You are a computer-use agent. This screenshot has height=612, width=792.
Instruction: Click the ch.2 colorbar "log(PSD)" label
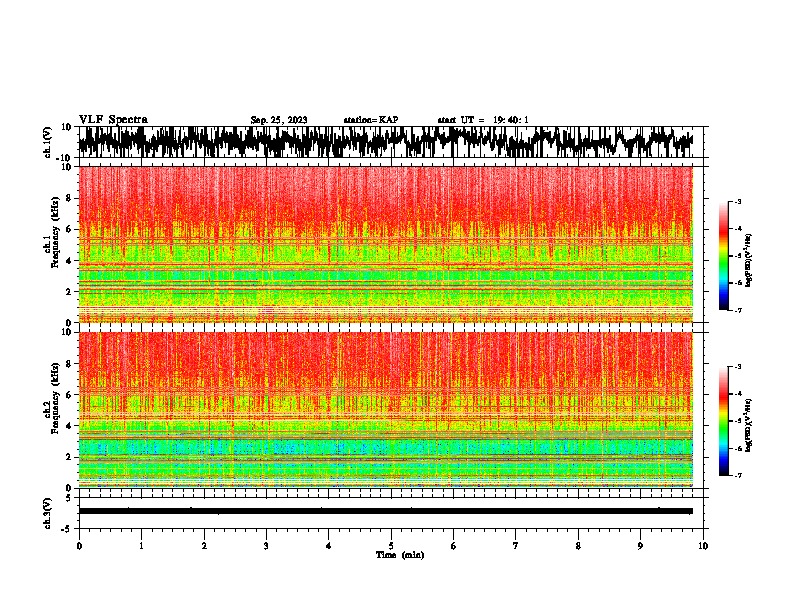749,425
